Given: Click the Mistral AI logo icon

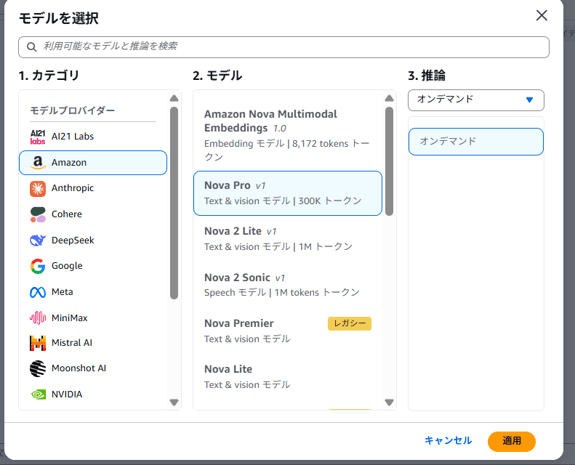Looking at the screenshot, I should (38, 343).
